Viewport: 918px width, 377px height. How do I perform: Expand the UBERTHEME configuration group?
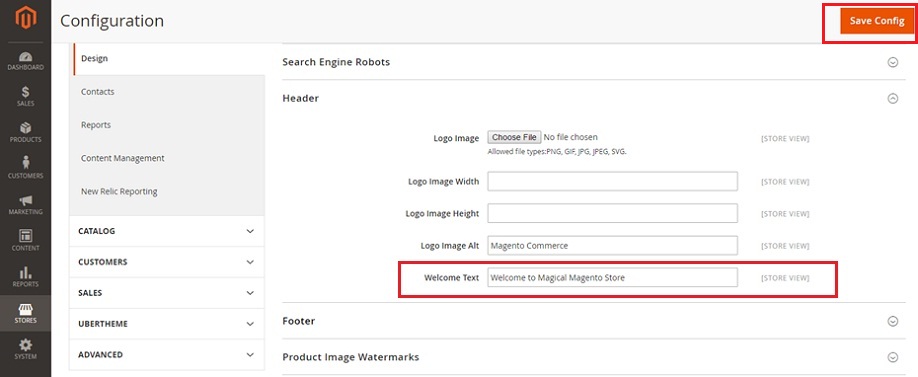coord(167,324)
